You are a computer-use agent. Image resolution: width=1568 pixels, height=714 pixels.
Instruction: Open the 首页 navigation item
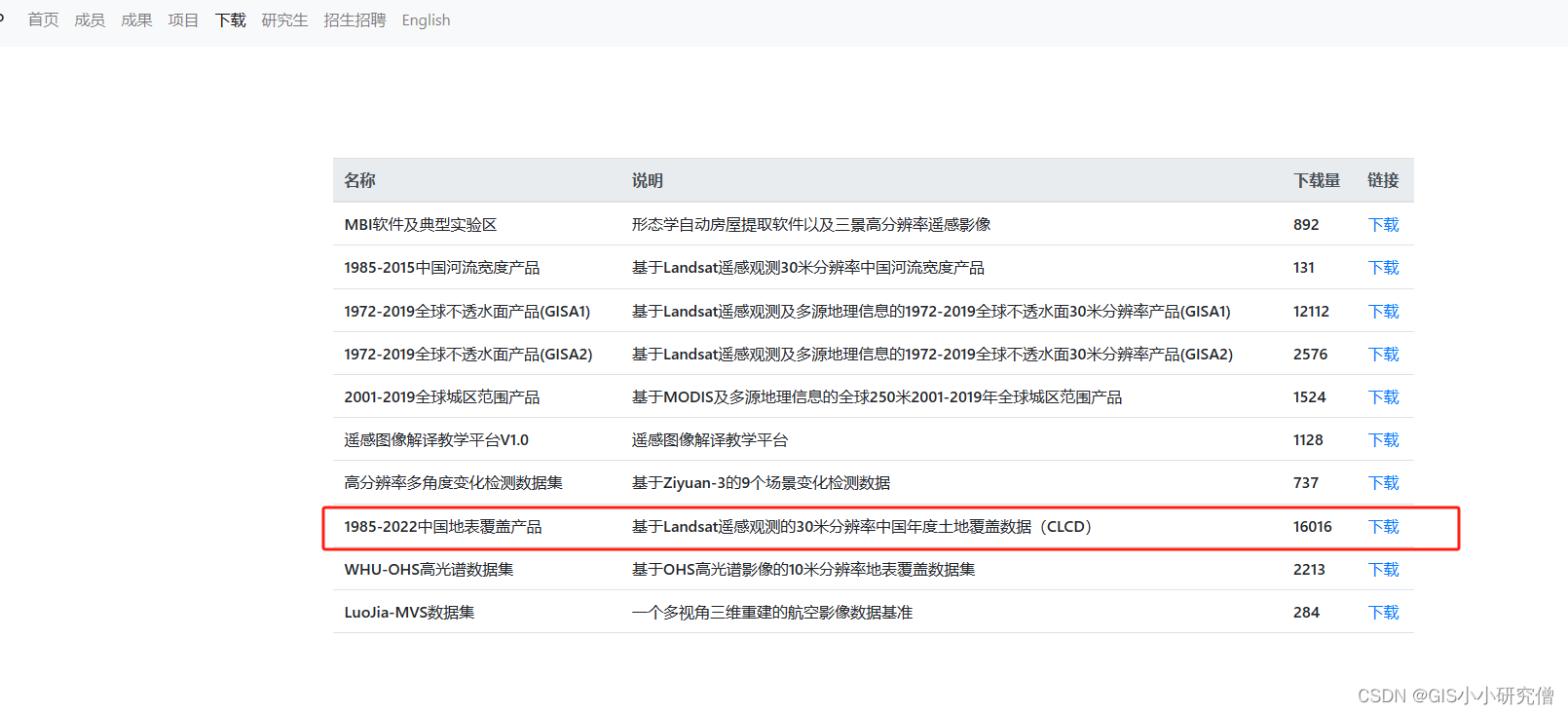tap(43, 20)
